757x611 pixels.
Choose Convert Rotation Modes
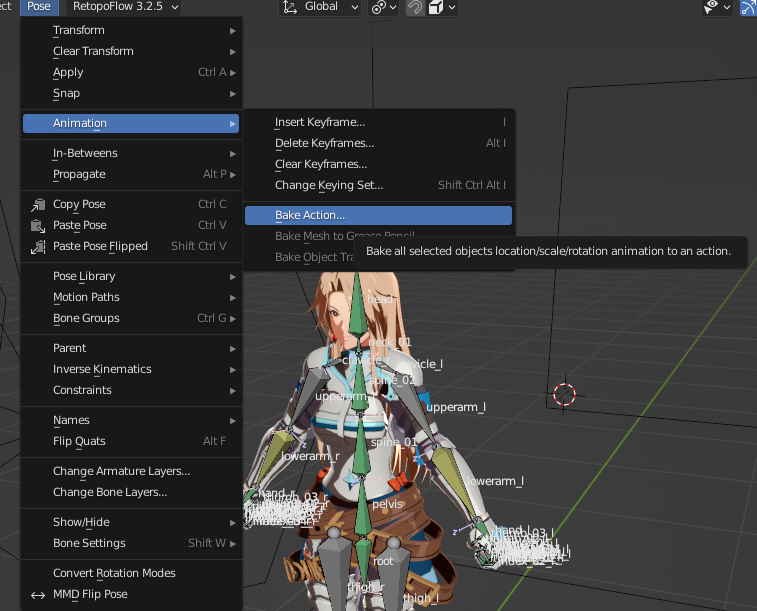(x=131, y=573)
